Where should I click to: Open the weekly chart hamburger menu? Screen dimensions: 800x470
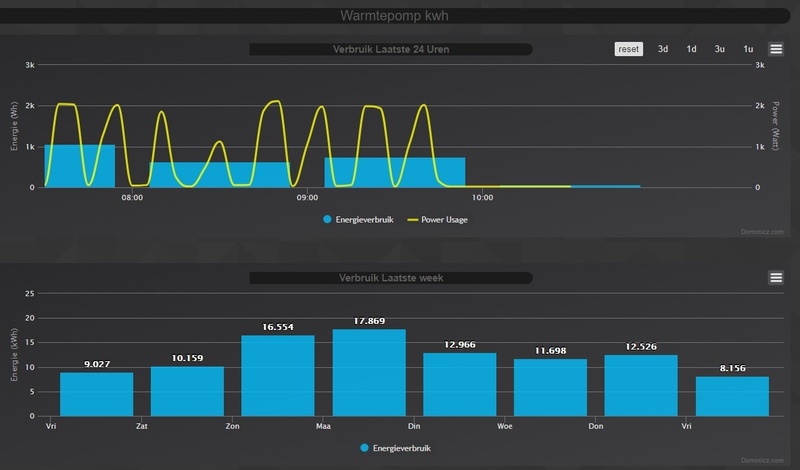click(776, 277)
